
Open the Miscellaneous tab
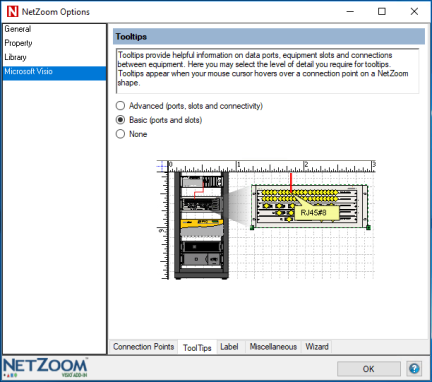pos(273,347)
